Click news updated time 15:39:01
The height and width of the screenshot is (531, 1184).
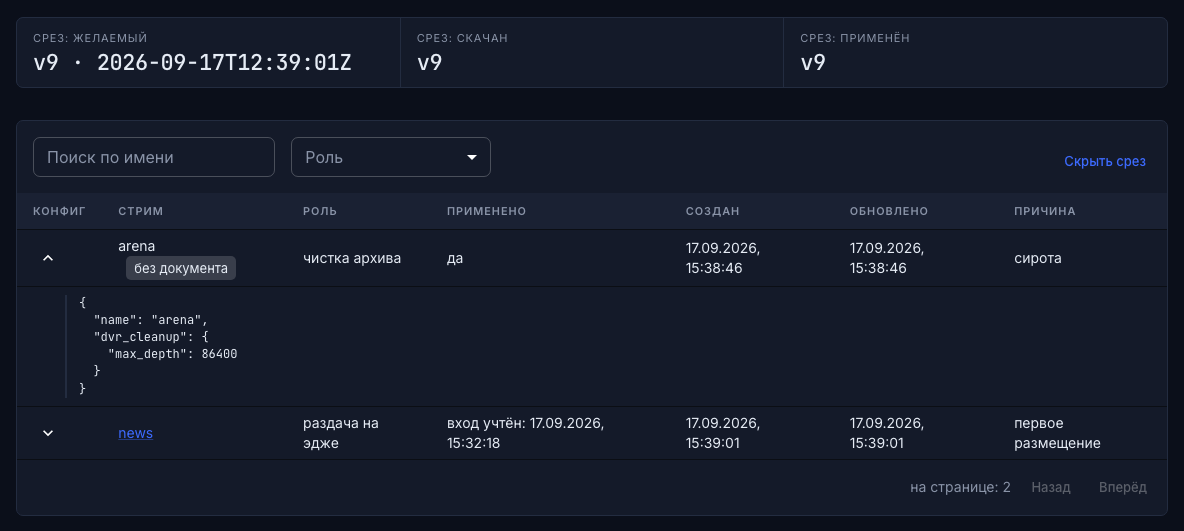click(877, 443)
